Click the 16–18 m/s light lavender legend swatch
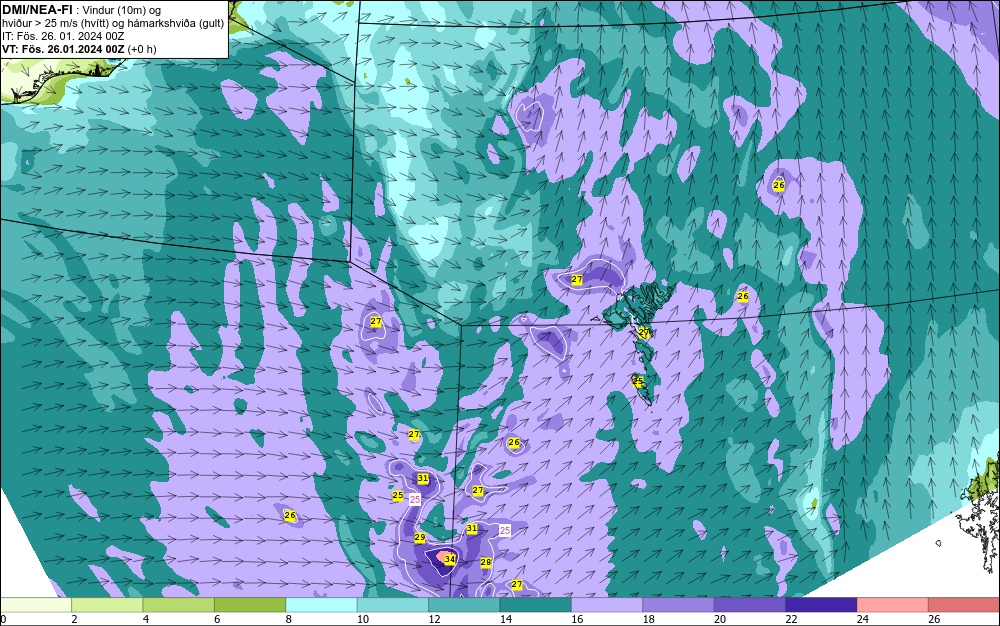 point(607,605)
